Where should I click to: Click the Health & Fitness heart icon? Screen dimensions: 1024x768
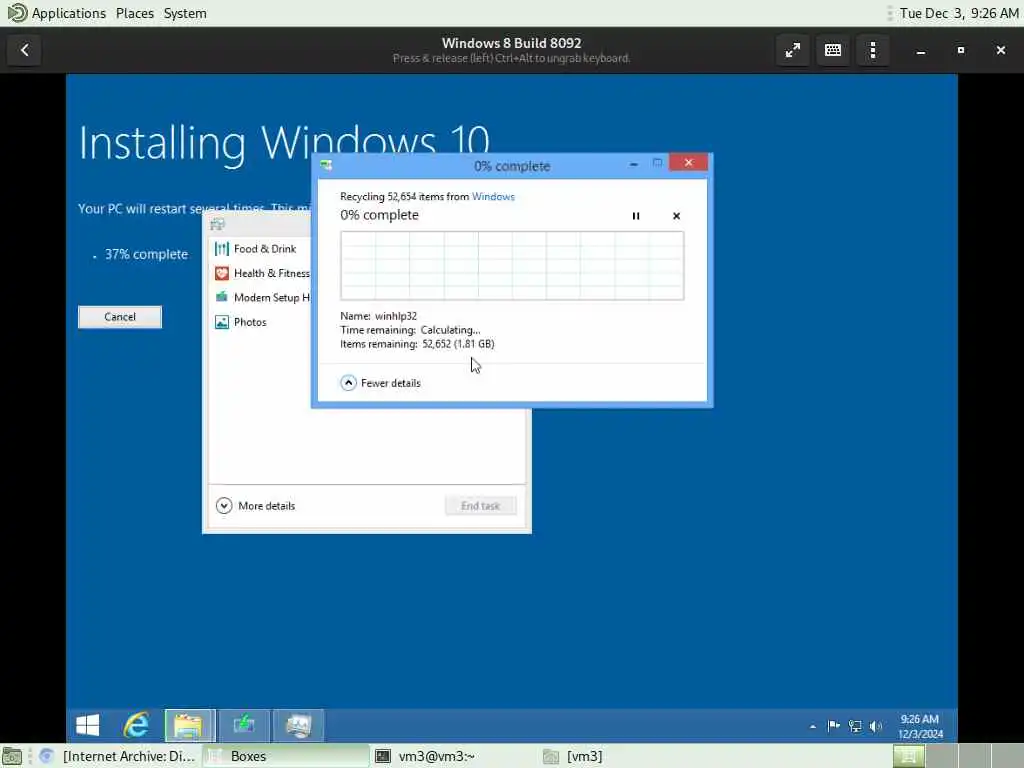[x=222, y=273]
